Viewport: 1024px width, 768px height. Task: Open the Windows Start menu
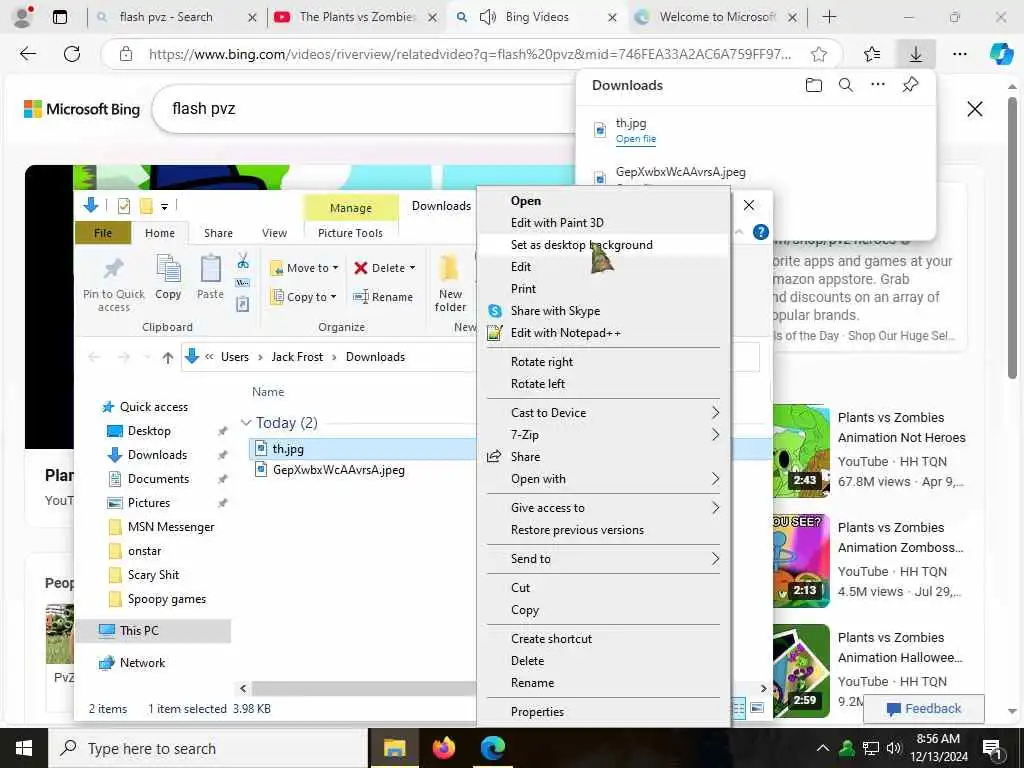click(x=24, y=748)
